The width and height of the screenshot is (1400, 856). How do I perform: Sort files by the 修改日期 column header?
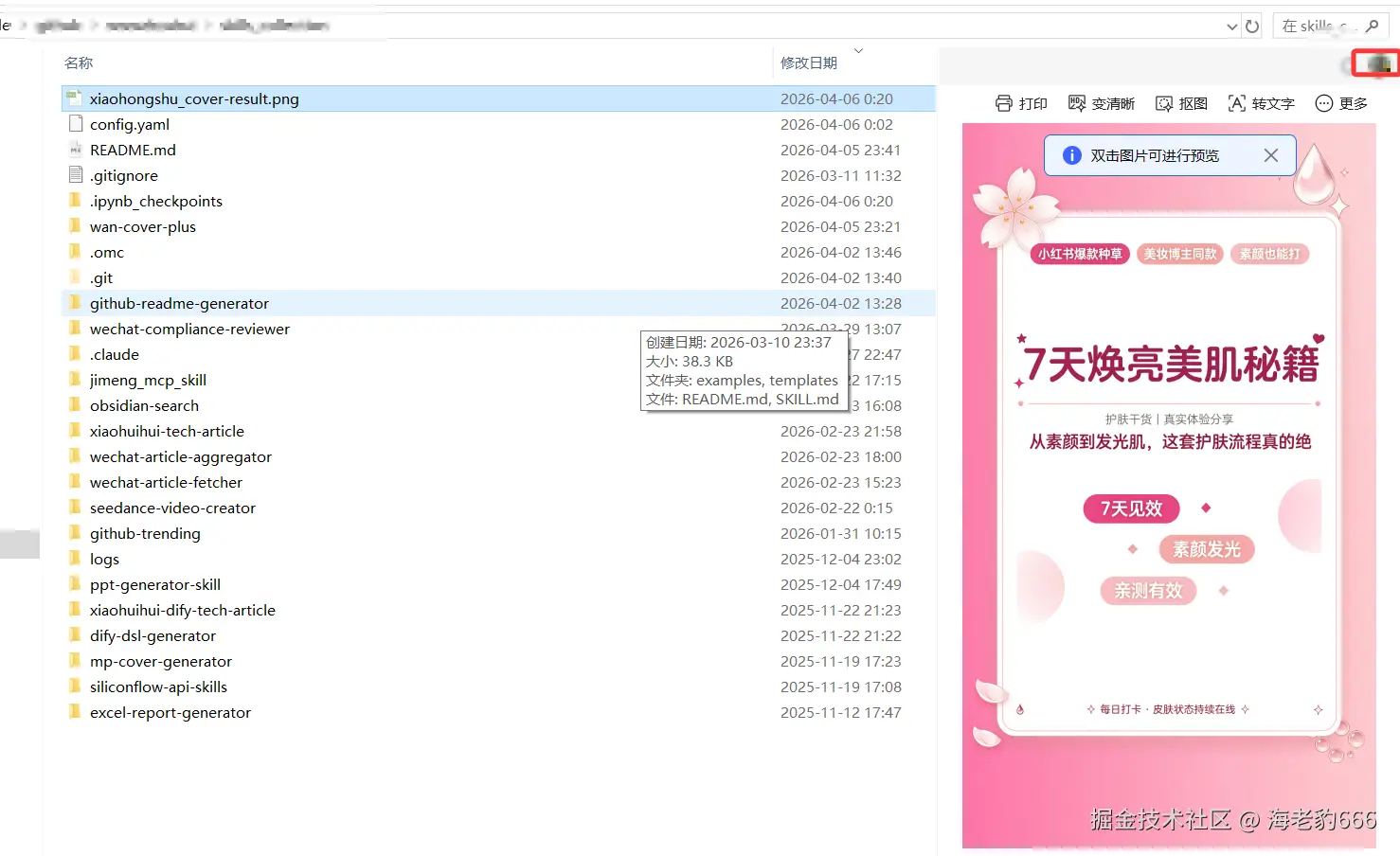click(x=809, y=62)
